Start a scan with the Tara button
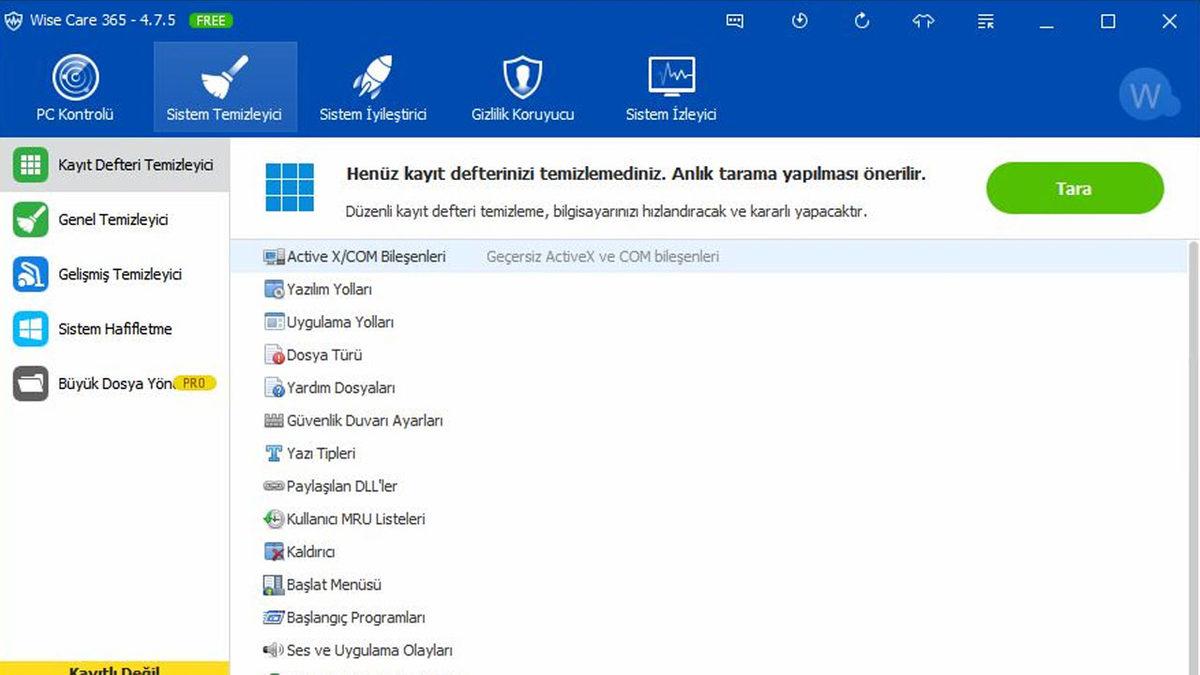The width and height of the screenshot is (1200, 675). (1075, 188)
